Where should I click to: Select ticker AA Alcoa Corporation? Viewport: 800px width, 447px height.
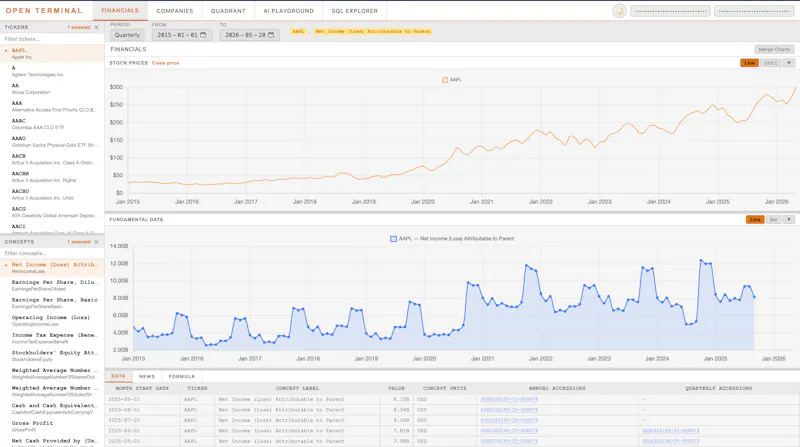tap(52, 89)
